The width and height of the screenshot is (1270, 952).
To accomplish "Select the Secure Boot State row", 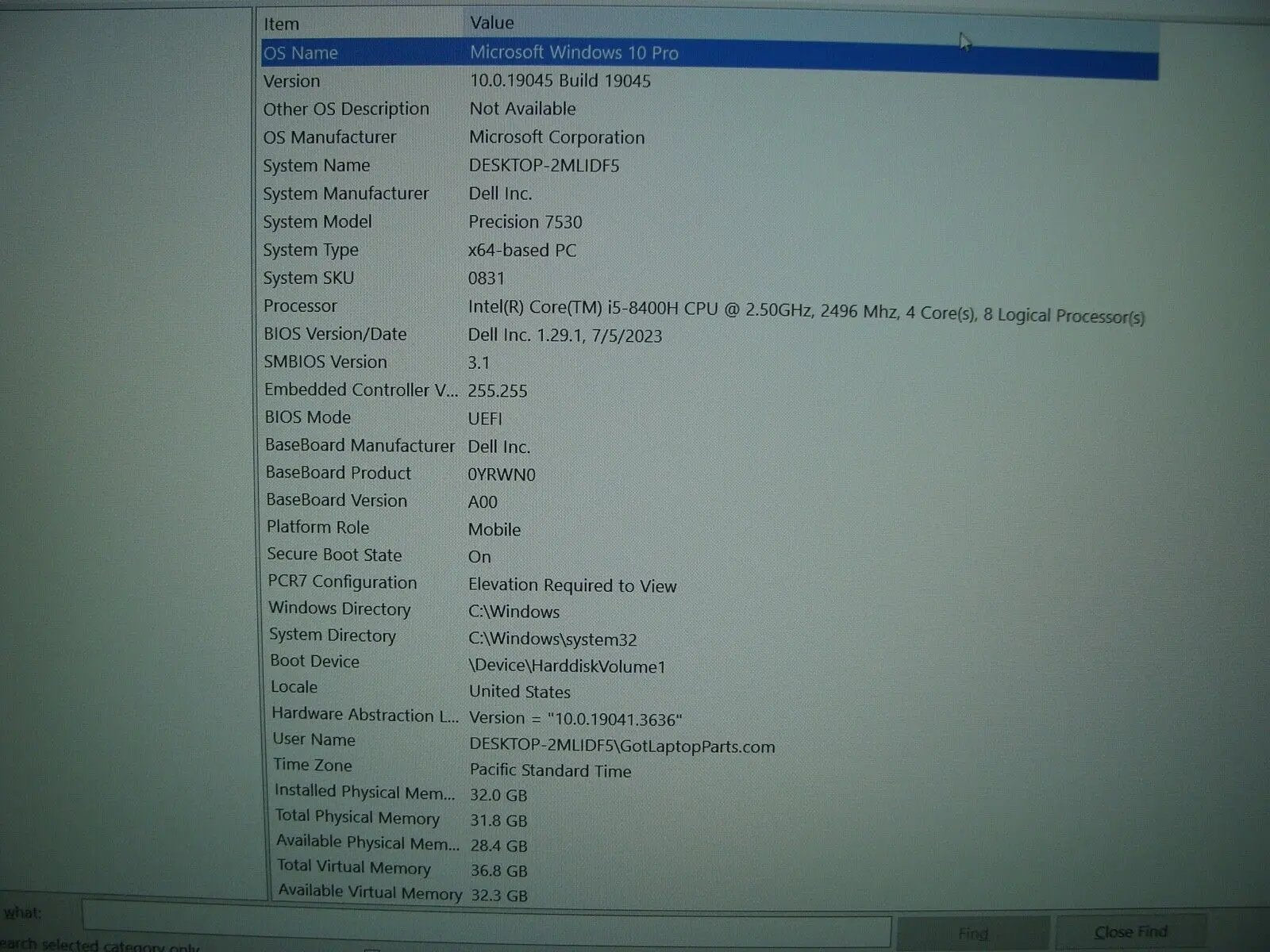I will pyautogui.click(x=710, y=555).
